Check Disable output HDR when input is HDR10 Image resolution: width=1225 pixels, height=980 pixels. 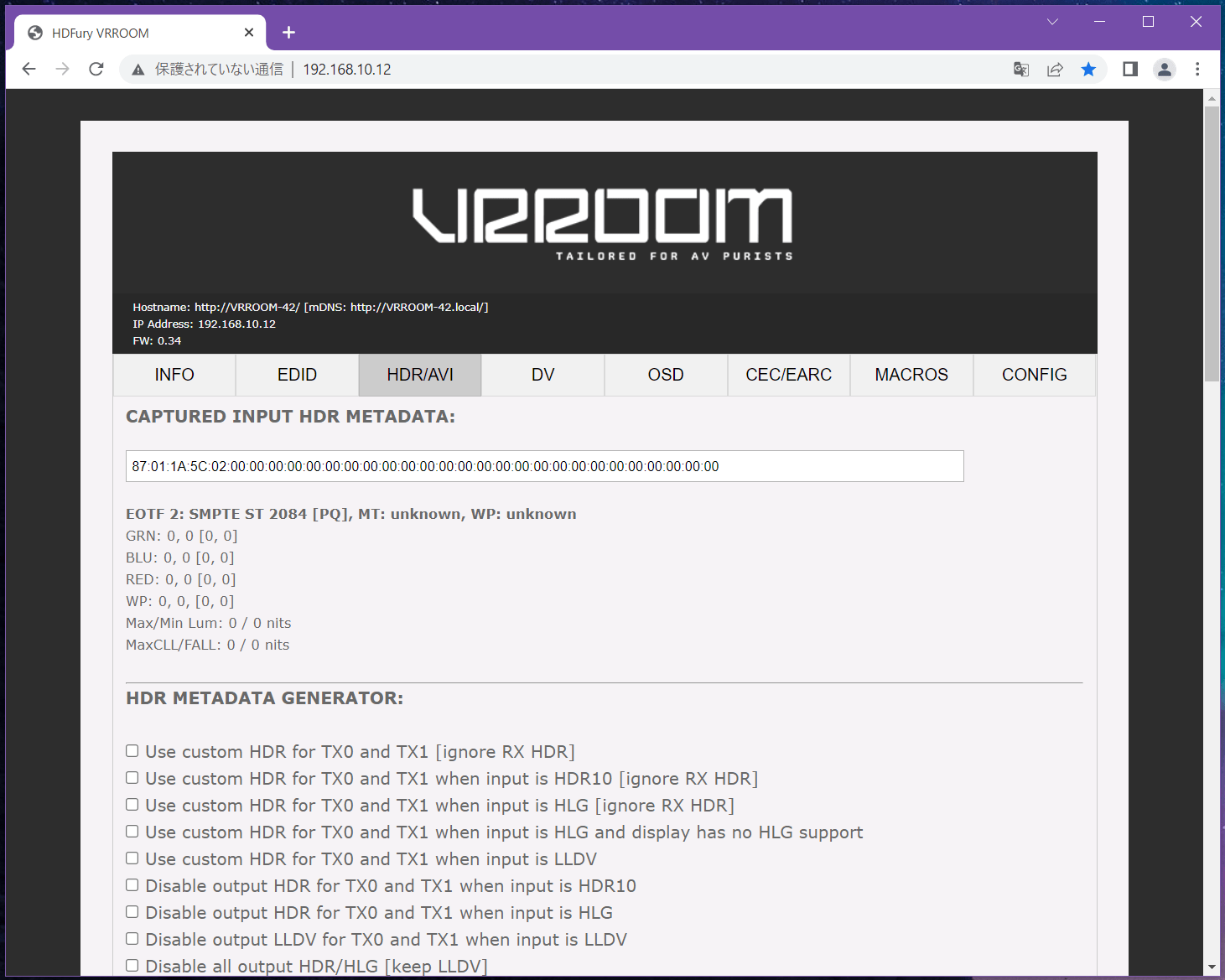pyautogui.click(x=132, y=885)
